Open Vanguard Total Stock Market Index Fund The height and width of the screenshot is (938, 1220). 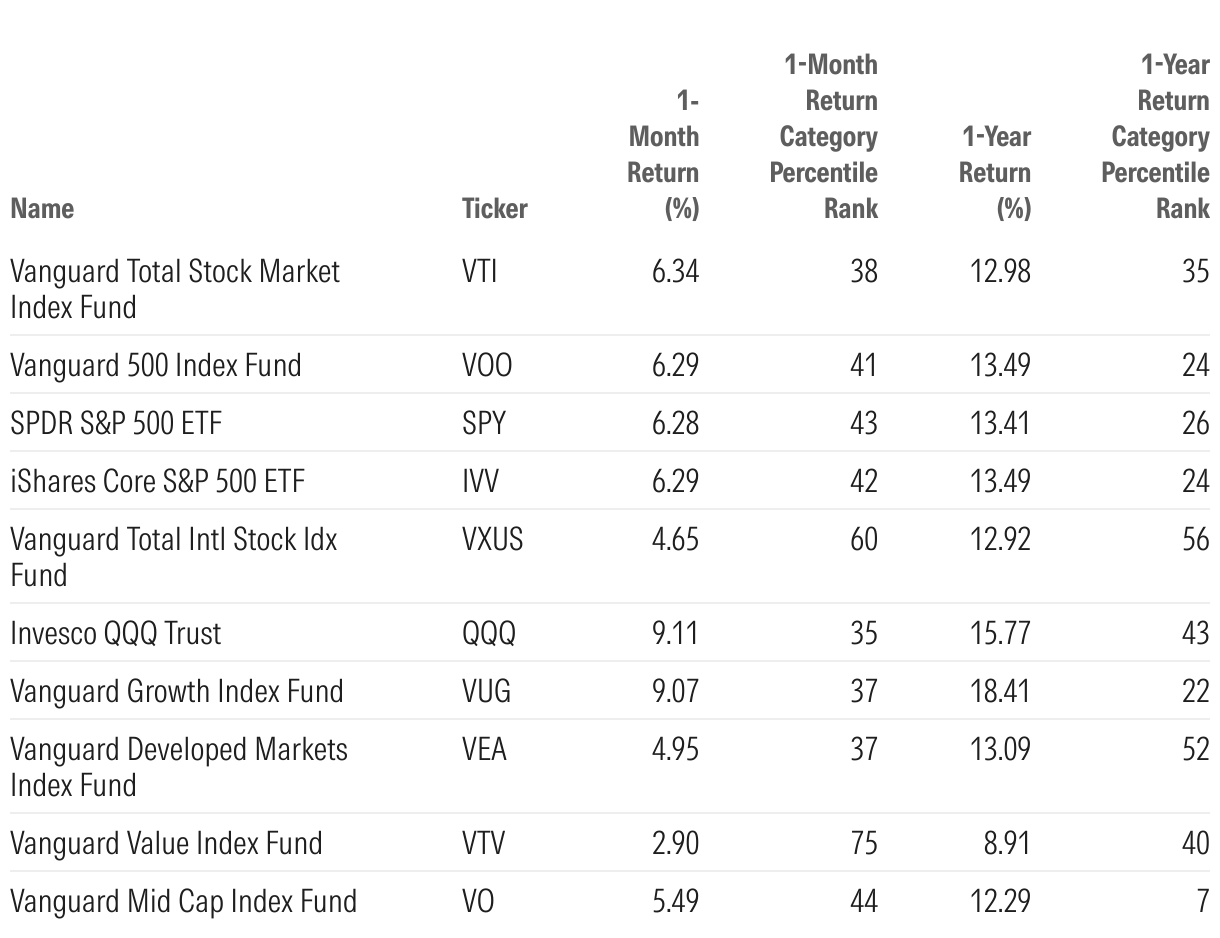coord(175,288)
